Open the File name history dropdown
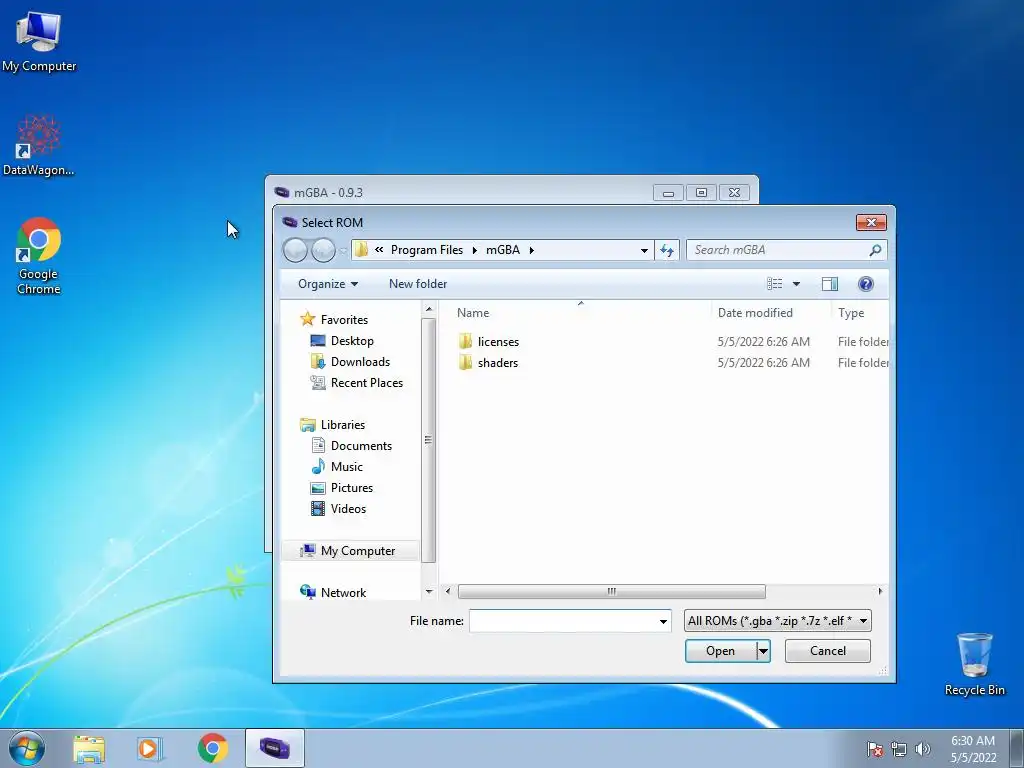 [x=664, y=621]
